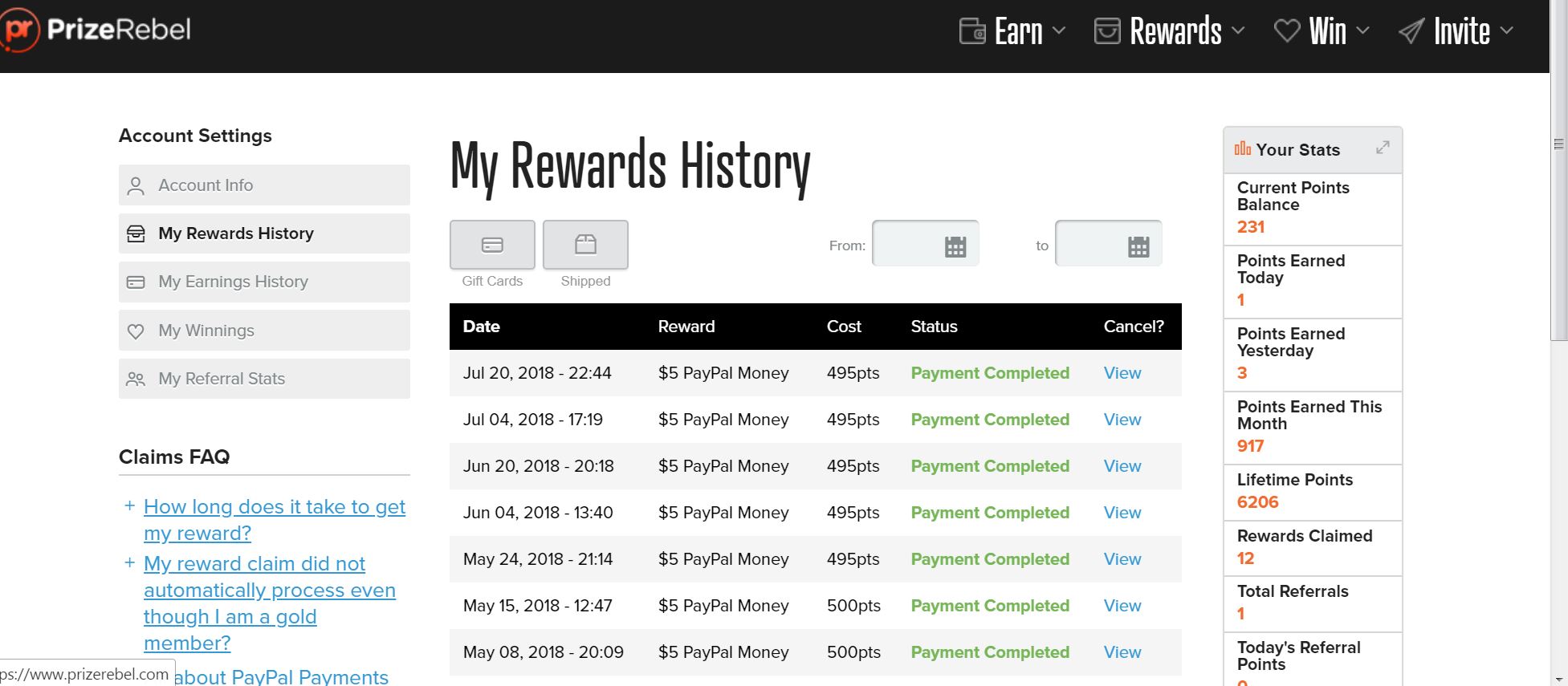Image resolution: width=1568 pixels, height=686 pixels.
Task: Click the Invite paper plane icon
Action: click(1411, 31)
